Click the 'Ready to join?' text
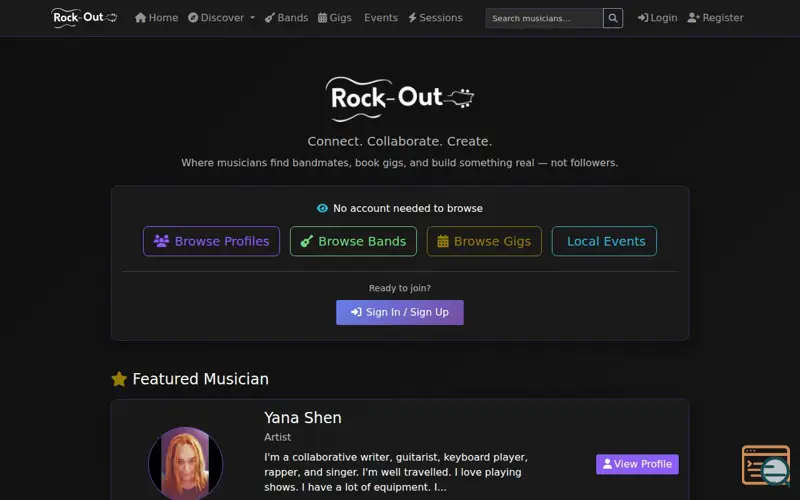800x500 pixels. pos(400,288)
